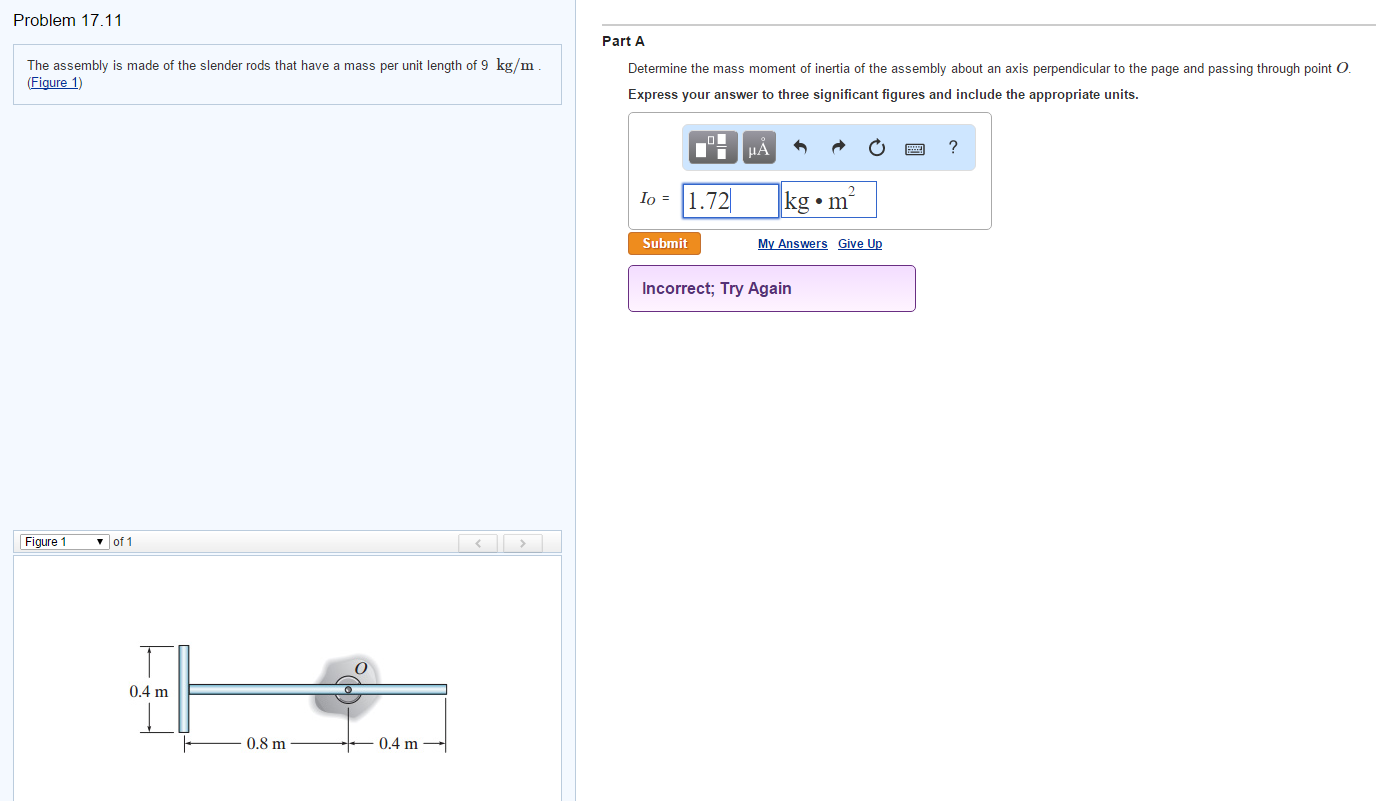
Task: Submit the answer
Action: (664, 243)
